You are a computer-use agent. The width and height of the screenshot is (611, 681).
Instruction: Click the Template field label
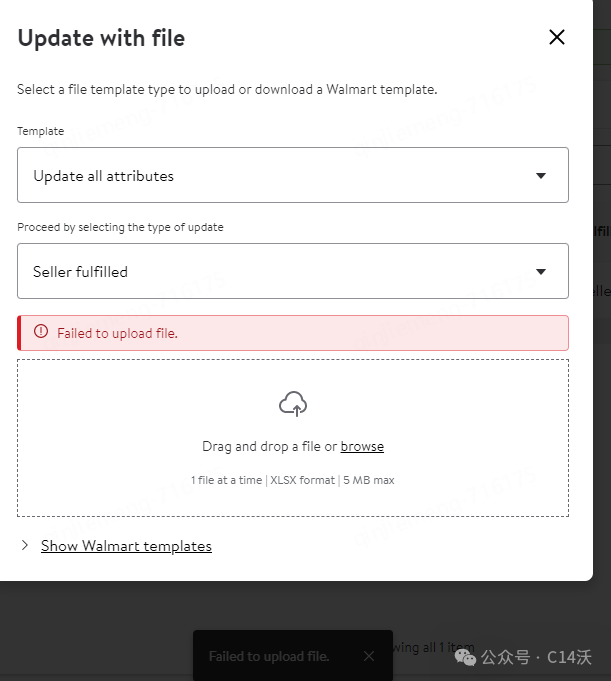coord(40,131)
